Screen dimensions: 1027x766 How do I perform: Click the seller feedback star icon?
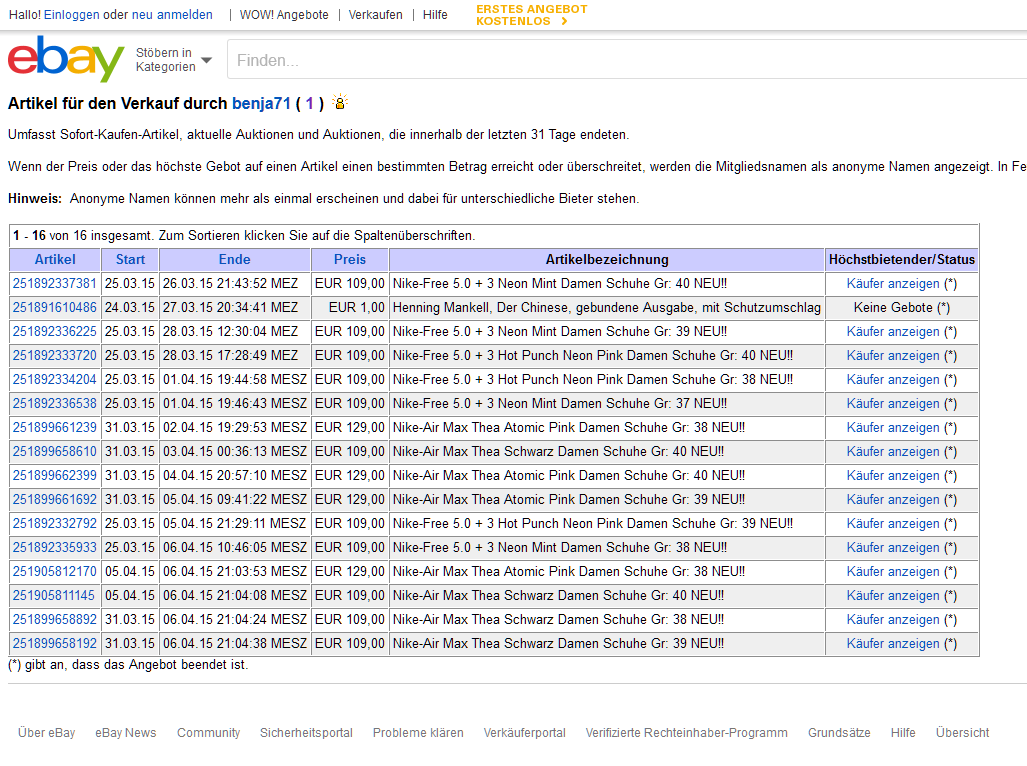tap(340, 103)
